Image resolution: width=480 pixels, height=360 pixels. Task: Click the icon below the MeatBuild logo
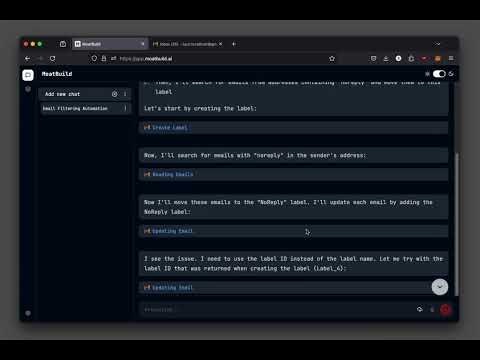click(28, 89)
